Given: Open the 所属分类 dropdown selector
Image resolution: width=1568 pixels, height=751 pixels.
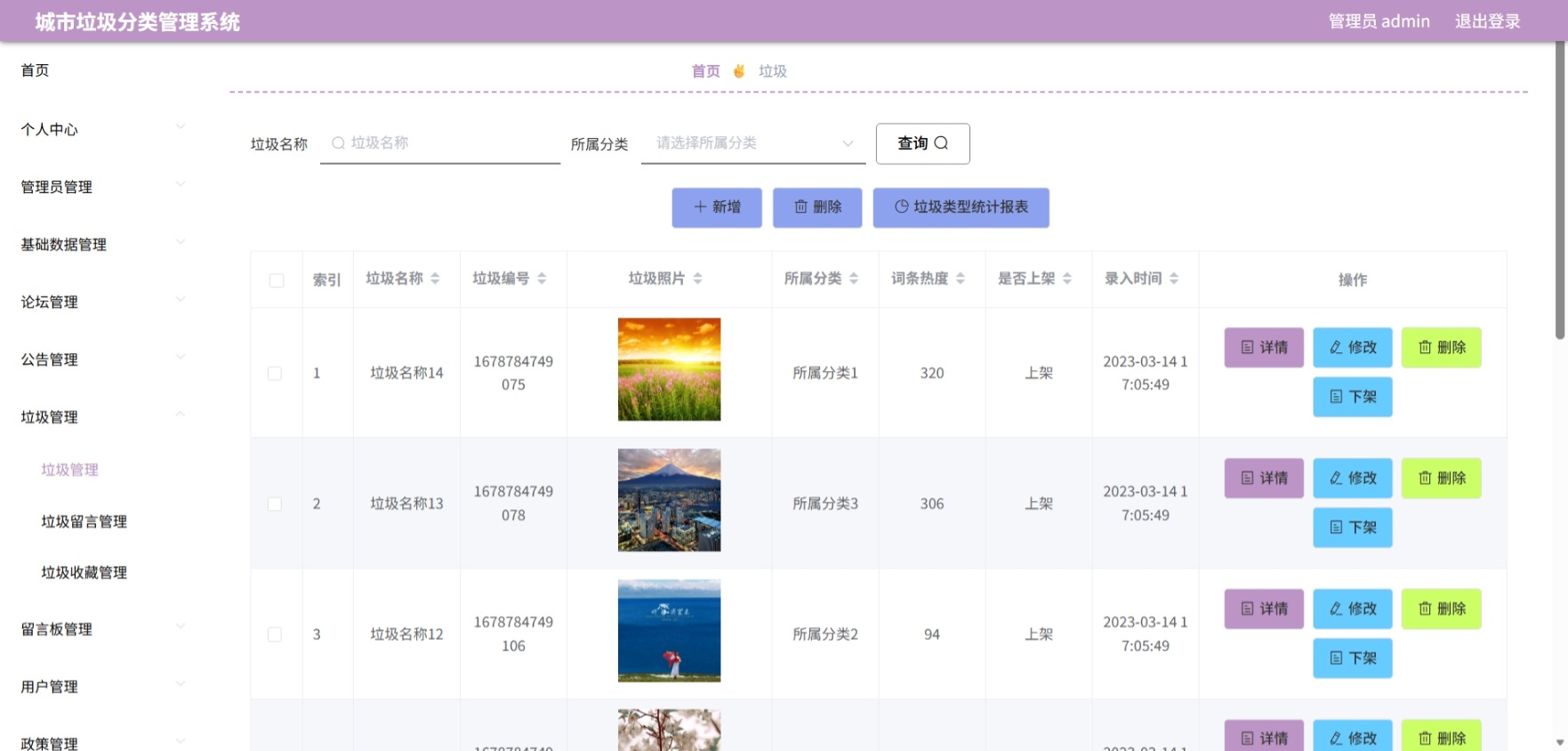Looking at the screenshot, I should (753, 143).
